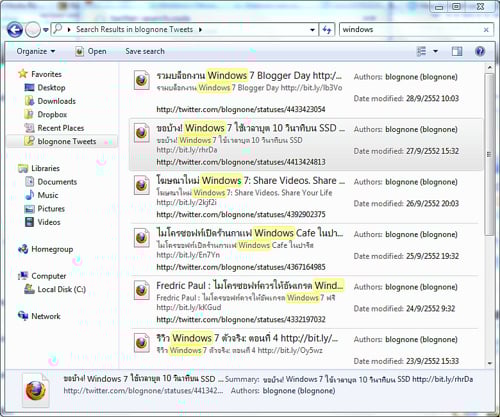Screen dimensions: 500x417
Task: Click file icon of Windows 7 Blogger Day result
Action: click(x=142, y=80)
